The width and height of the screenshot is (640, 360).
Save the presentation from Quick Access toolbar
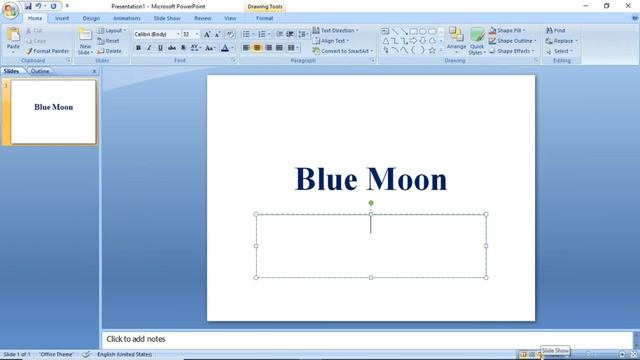point(28,6)
